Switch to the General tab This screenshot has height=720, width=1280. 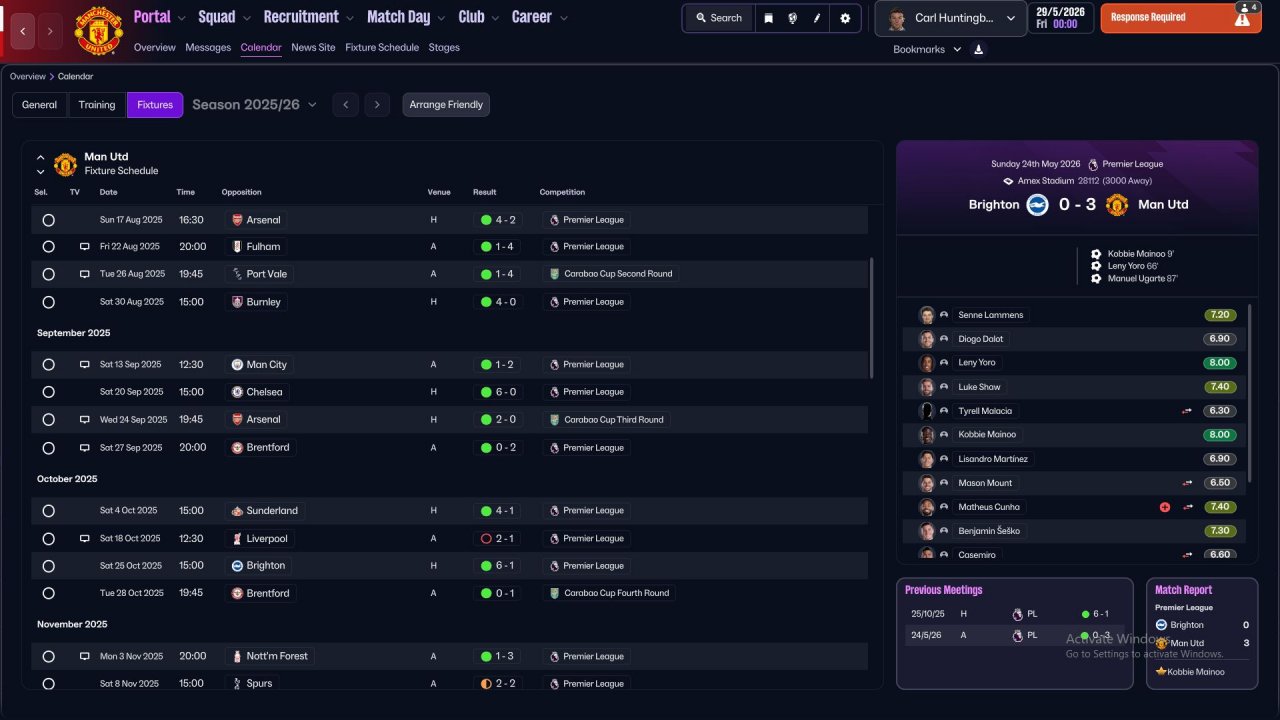coord(40,105)
